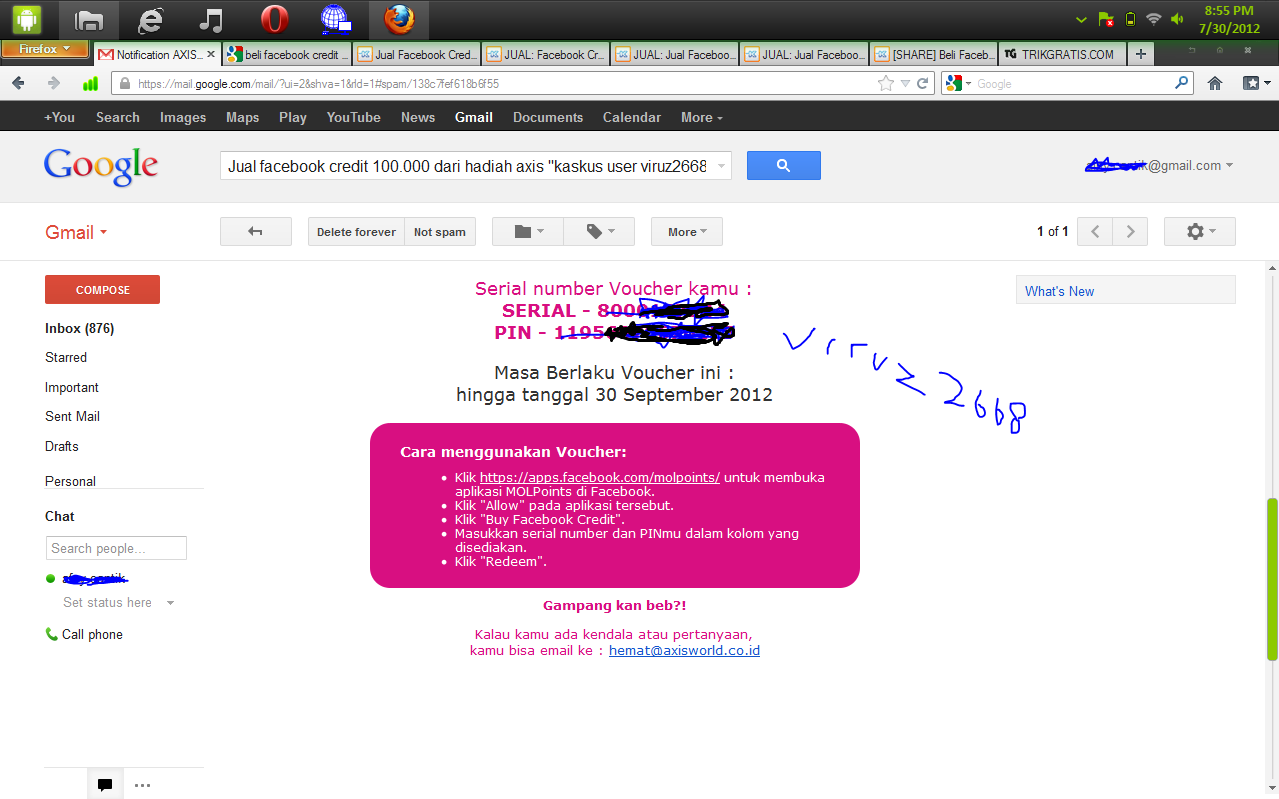Click the mail.google.com address bar

click(x=495, y=84)
